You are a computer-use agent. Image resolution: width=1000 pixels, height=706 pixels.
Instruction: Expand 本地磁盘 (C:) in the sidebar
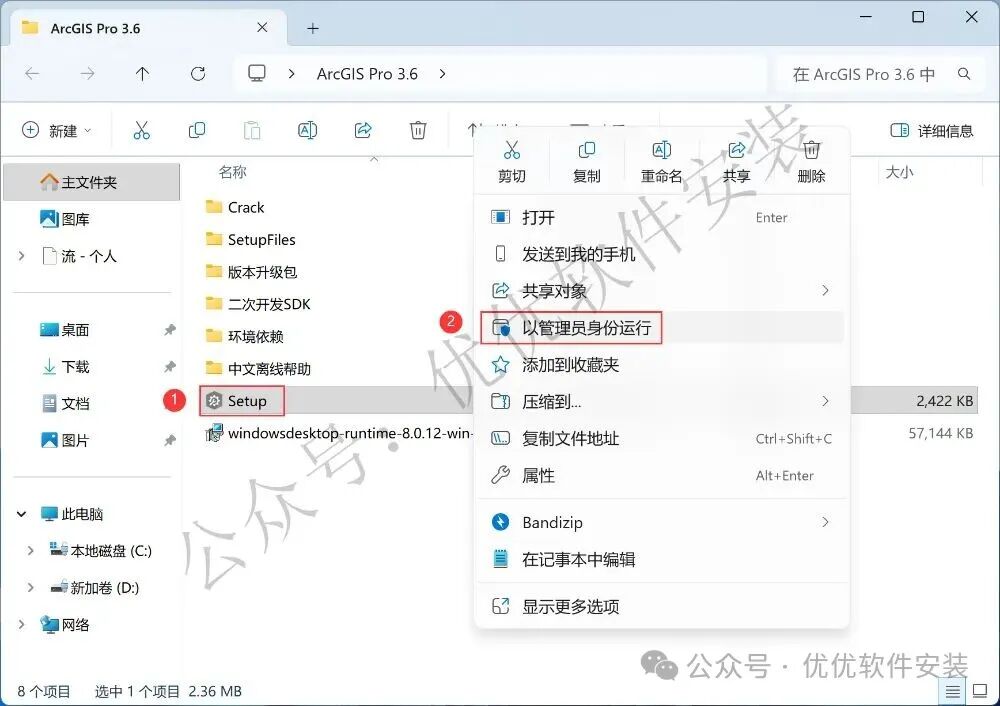[31, 550]
